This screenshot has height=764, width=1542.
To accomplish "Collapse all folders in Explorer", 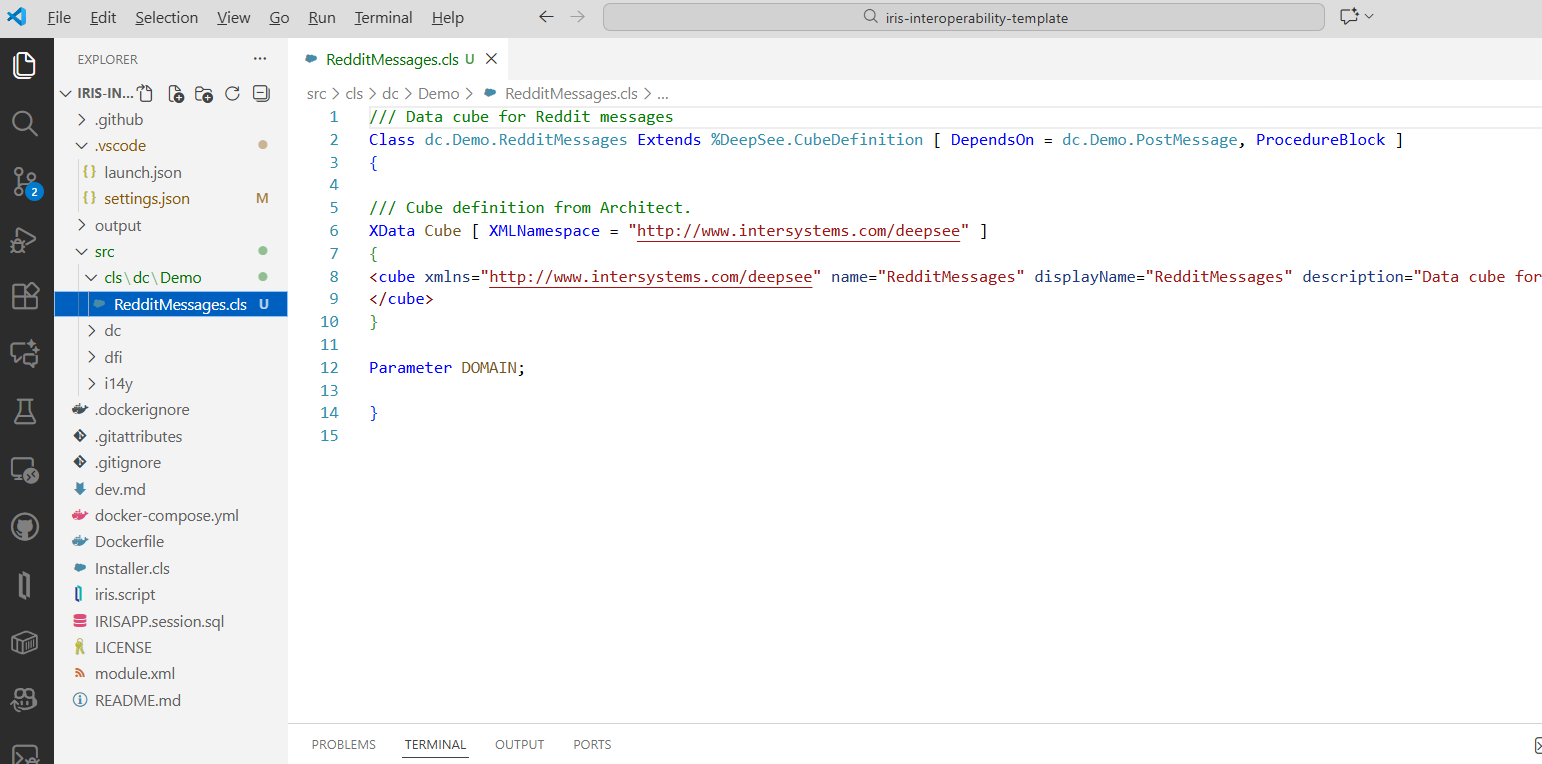I will coord(261,94).
